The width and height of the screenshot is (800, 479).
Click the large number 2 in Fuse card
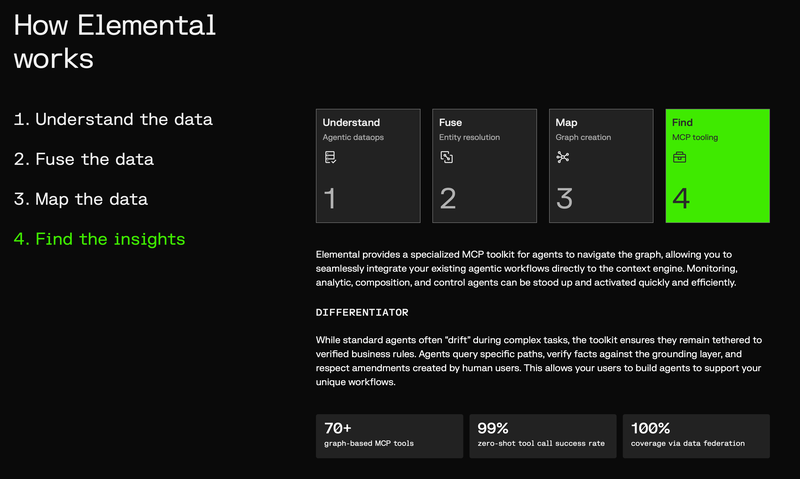(448, 198)
